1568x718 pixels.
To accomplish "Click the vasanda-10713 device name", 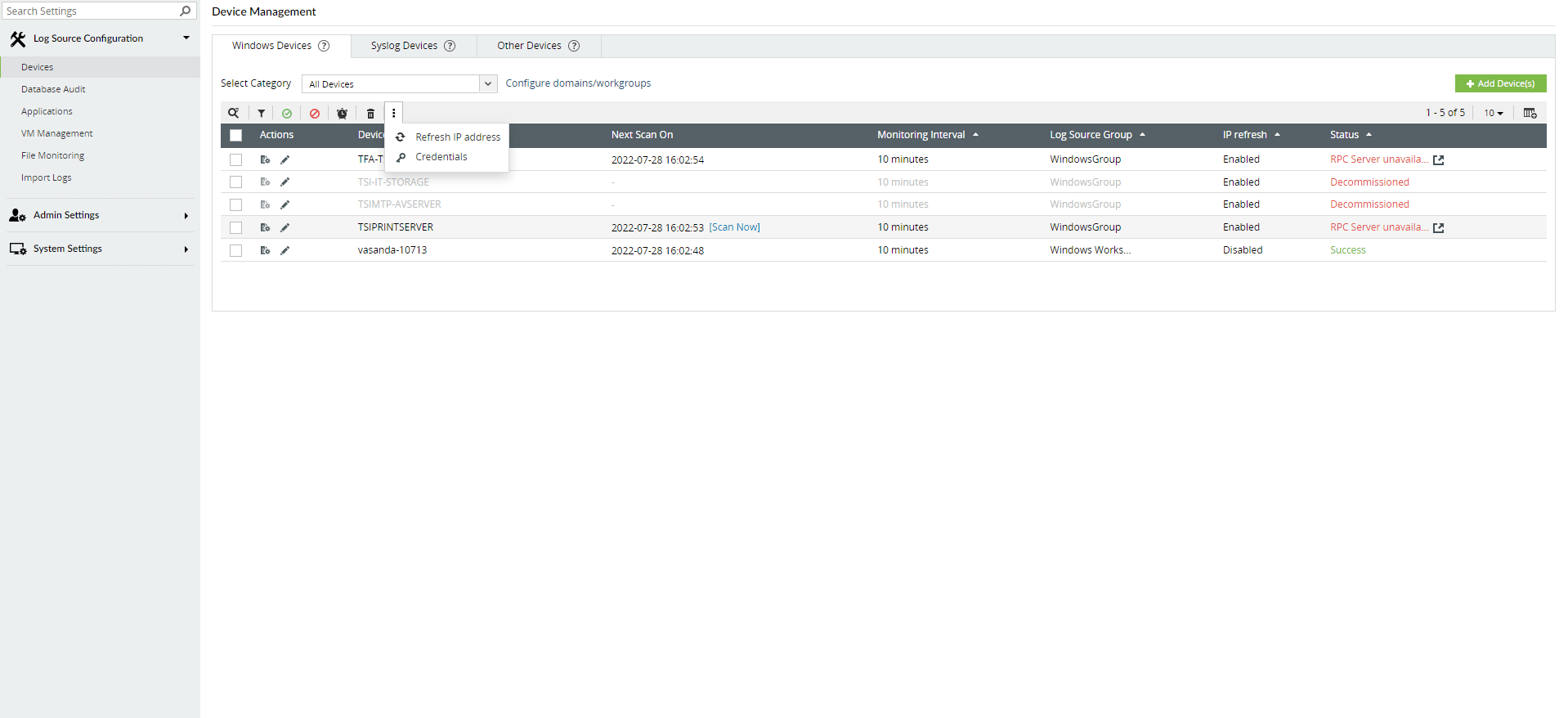I will click(x=392, y=250).
